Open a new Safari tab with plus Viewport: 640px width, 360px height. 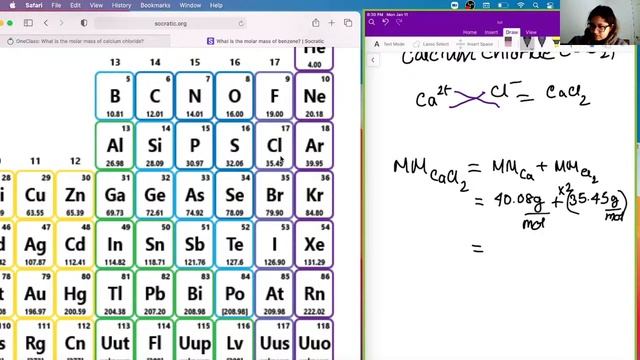[x=331, y=23]
